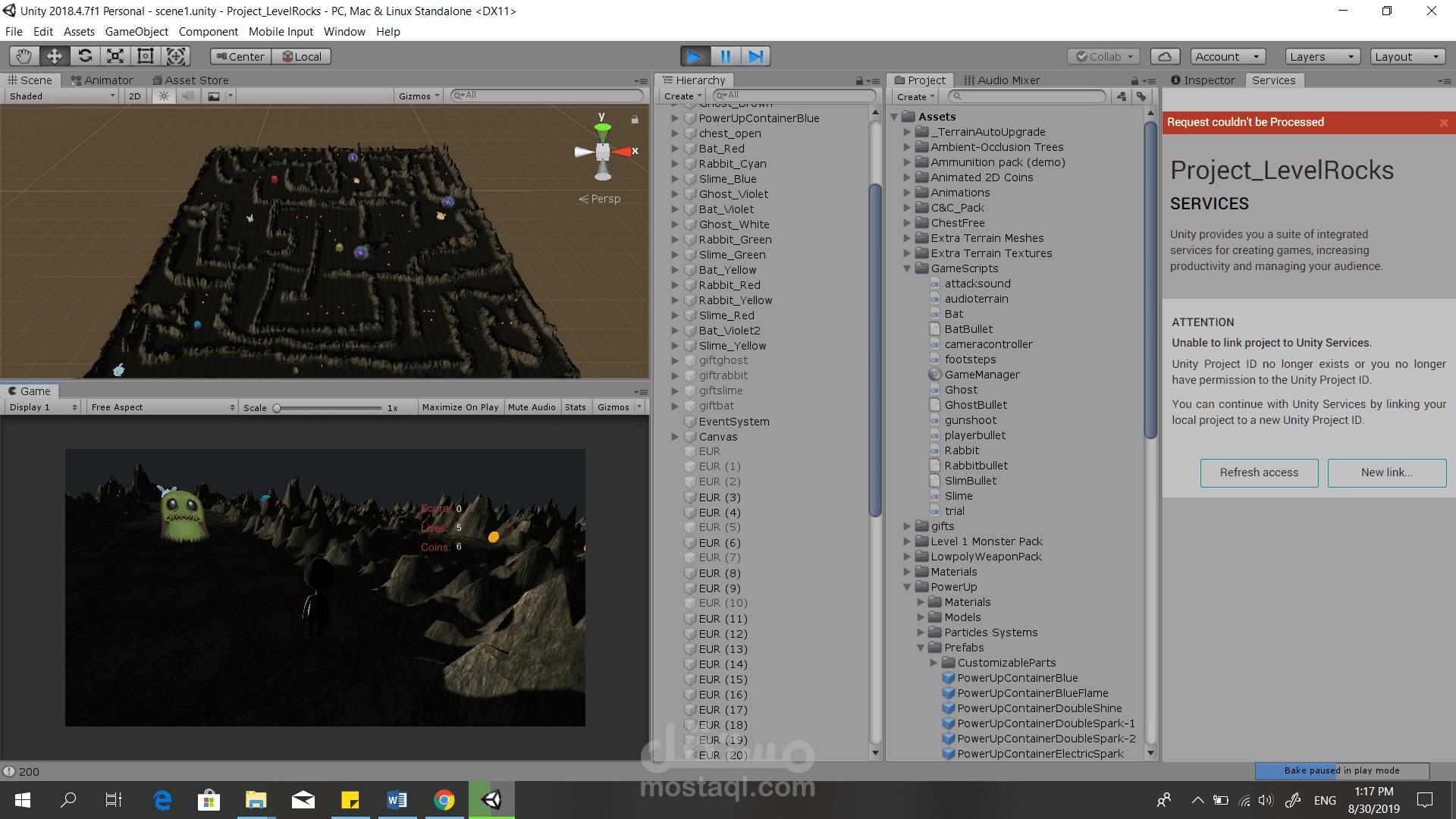The image size is (1456, 819).
Task: Select the Move tool
Action: (x=54, y=55)
